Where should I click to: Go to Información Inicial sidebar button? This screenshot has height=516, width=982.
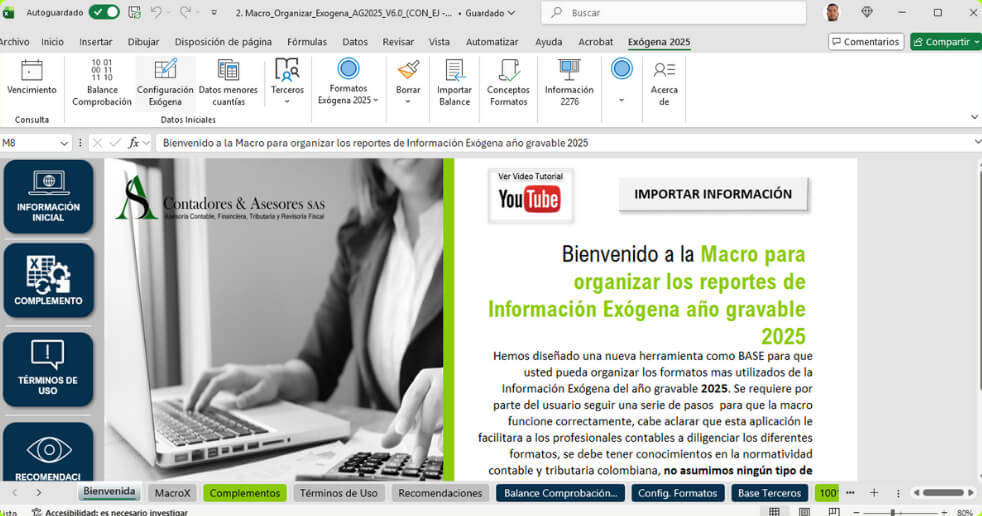(x=48, y=196)
